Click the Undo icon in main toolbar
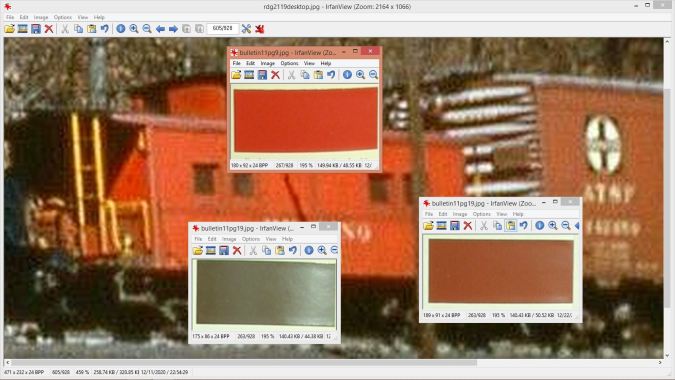 click(x=105, y=29)
